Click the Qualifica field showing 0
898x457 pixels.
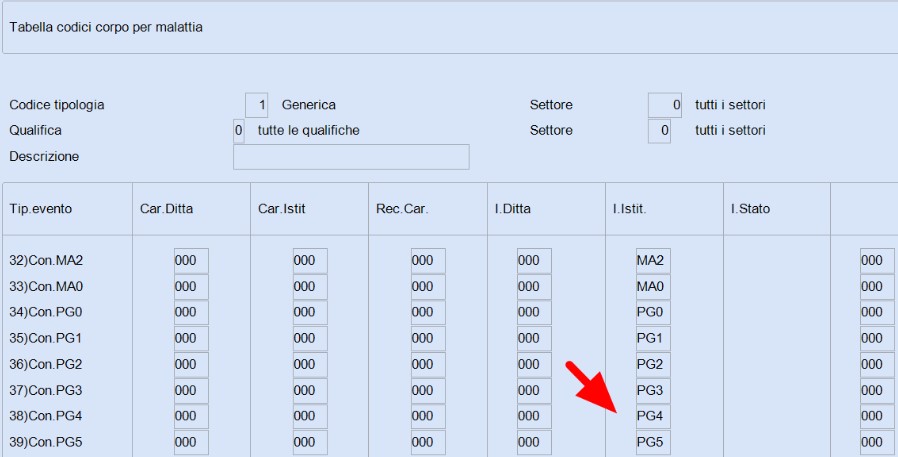tap(238, 131)
